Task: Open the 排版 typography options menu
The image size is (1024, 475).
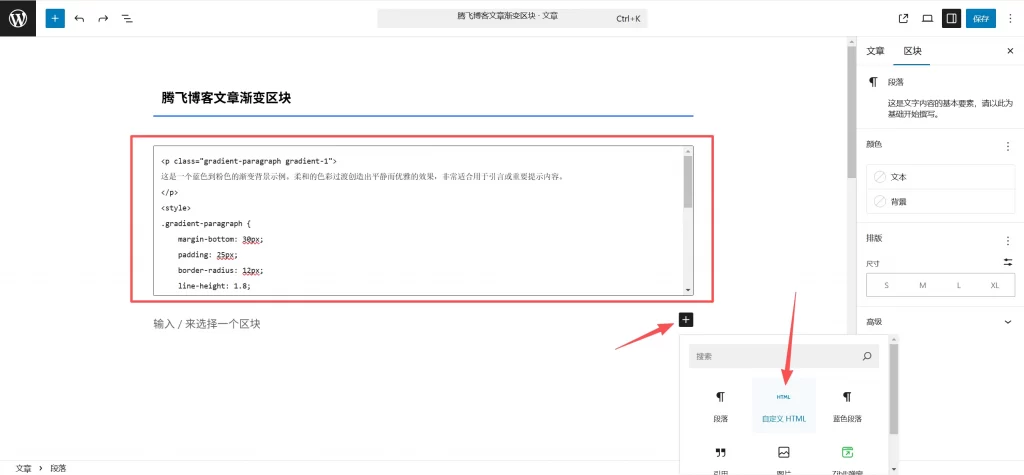Action: pyautogui.click(x=1007, y=239)
